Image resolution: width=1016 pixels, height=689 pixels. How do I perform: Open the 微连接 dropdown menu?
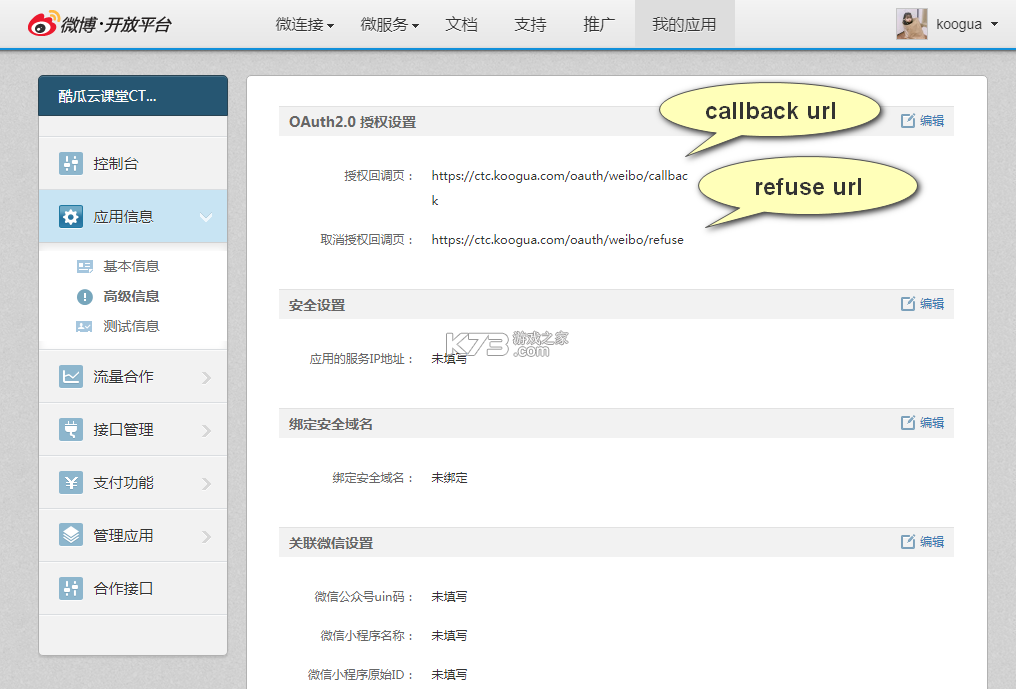pyautogui.click(x=305, y=25)
